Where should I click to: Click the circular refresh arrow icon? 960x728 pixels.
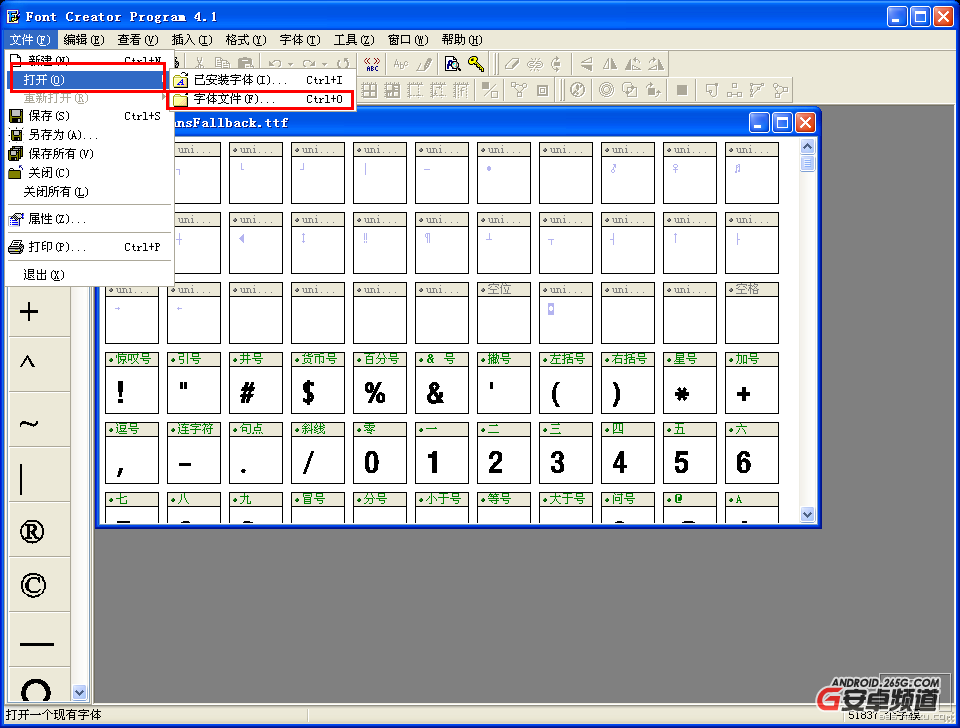click(x=343, y=63)
